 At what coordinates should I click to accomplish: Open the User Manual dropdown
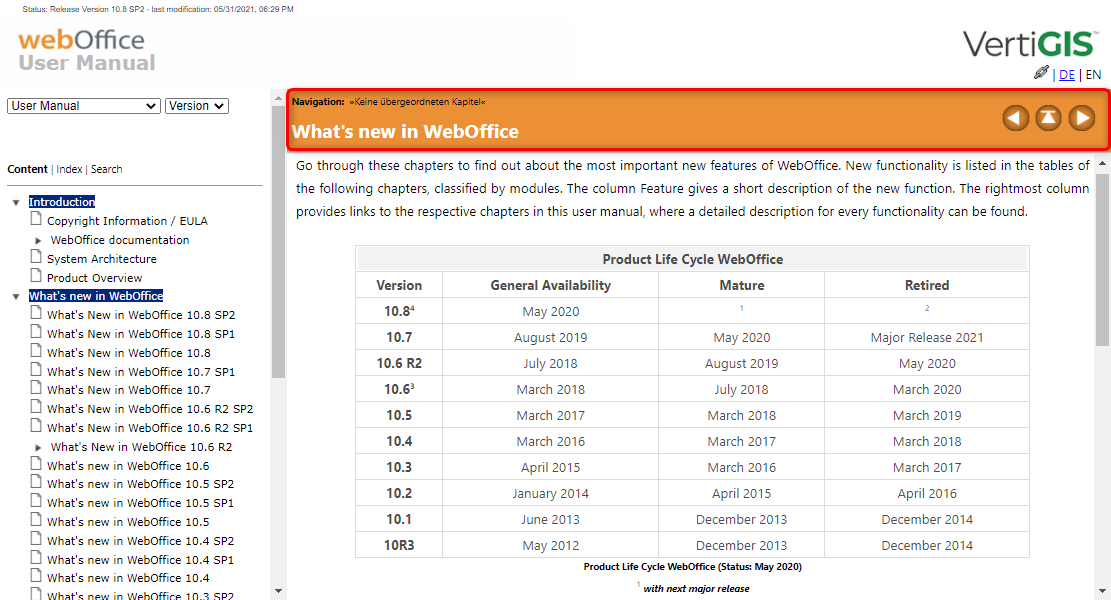pos(84,106)
